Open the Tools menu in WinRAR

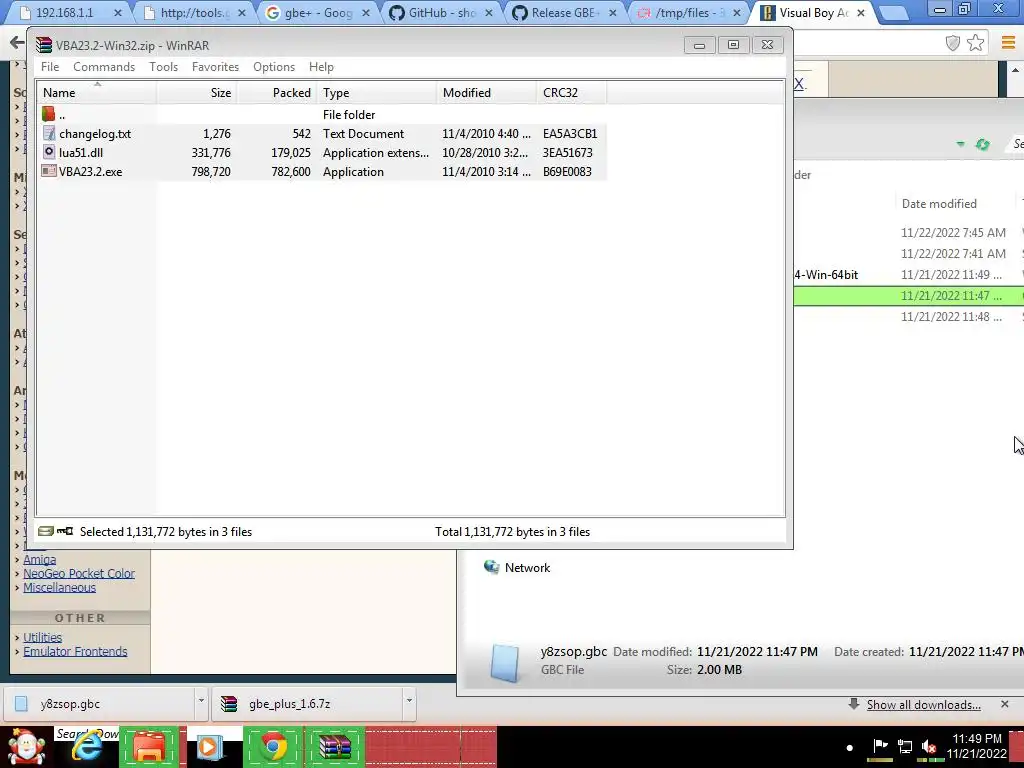(x=163, y=67)
